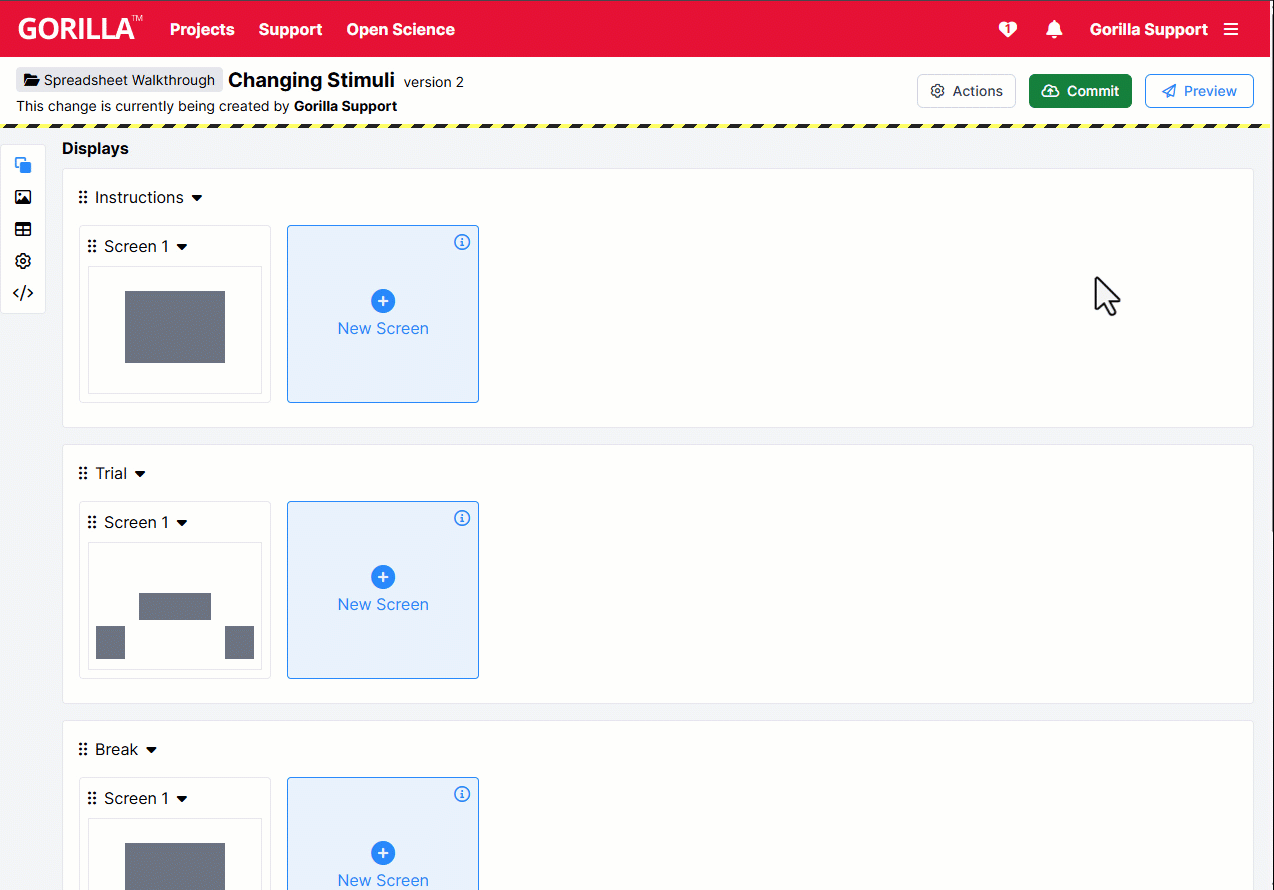This screenshot has height=890, width=1274.
Task: Open the Actions menu for this task
Action: [966, 90]
